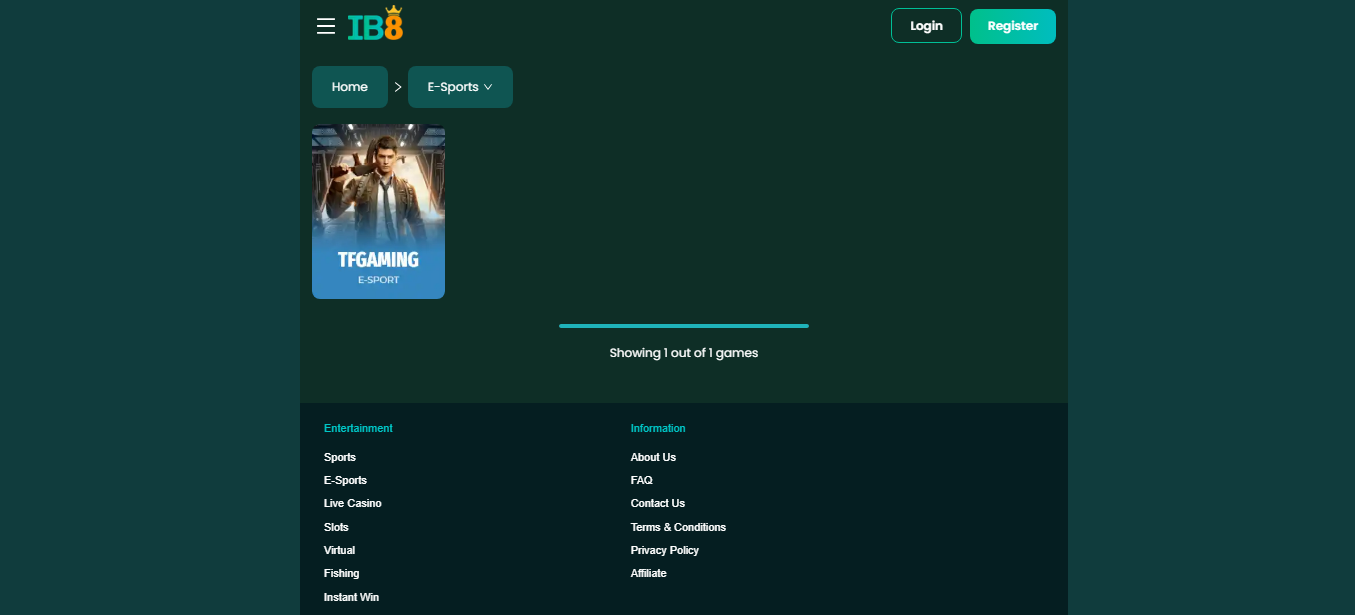The height and width of the screenshot is (615, 1355).
Task: View the FAQ page
Action: [x=641, y=480]
